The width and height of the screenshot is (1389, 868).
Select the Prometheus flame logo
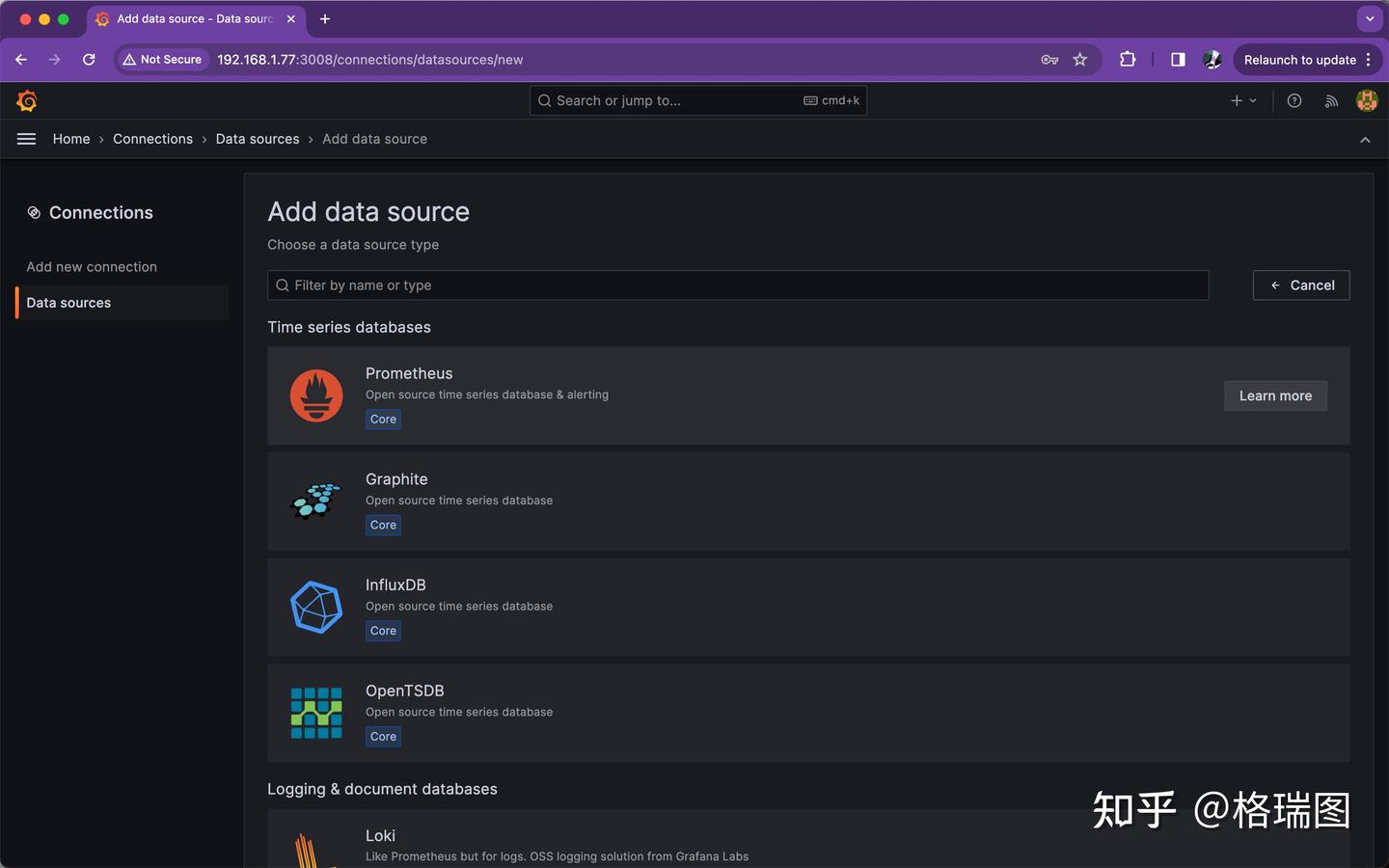(x=316, y=395)
